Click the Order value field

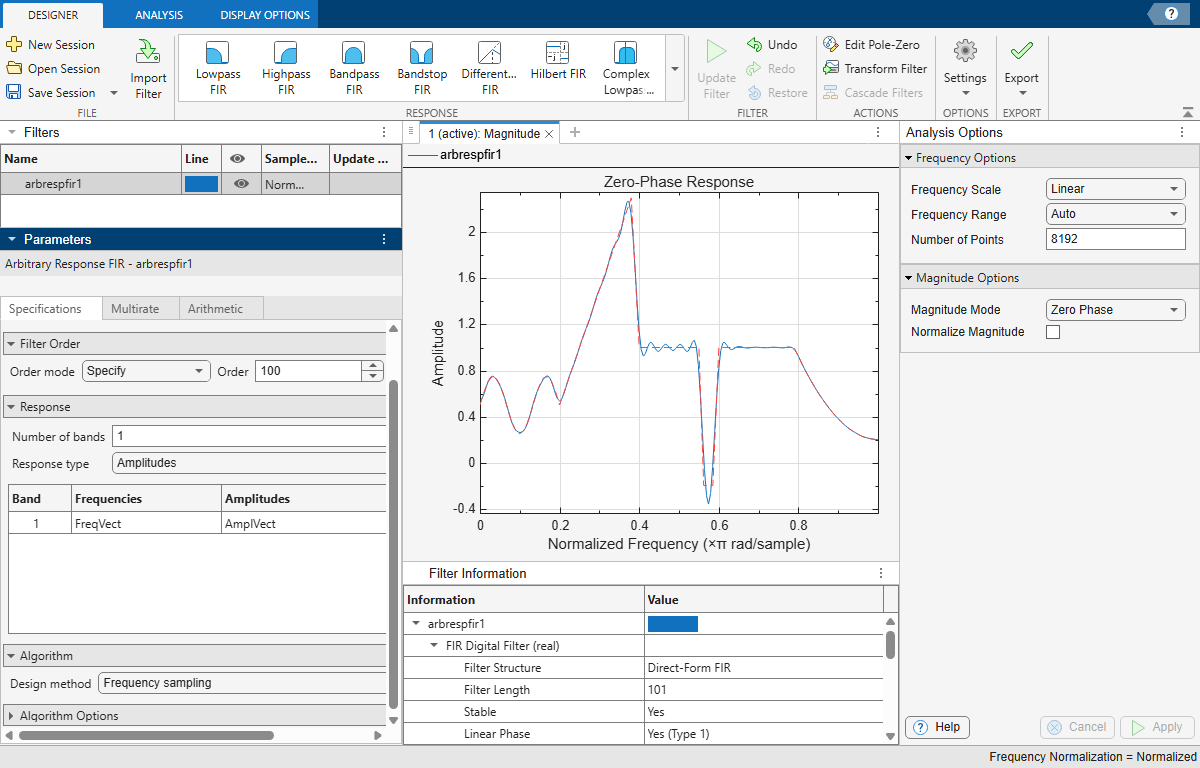pyautogui.click(x=309, y=371)
